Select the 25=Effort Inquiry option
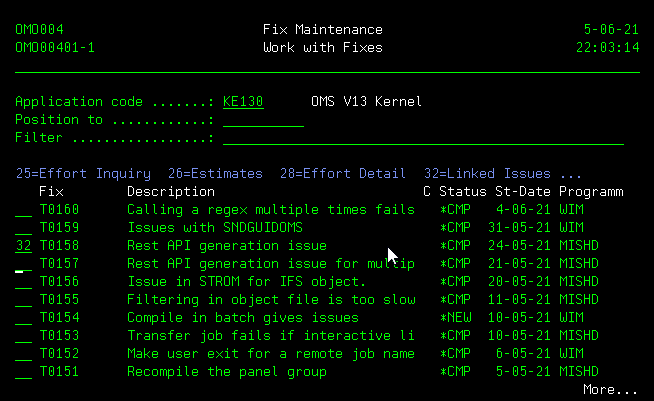 (x=83, y=173)
